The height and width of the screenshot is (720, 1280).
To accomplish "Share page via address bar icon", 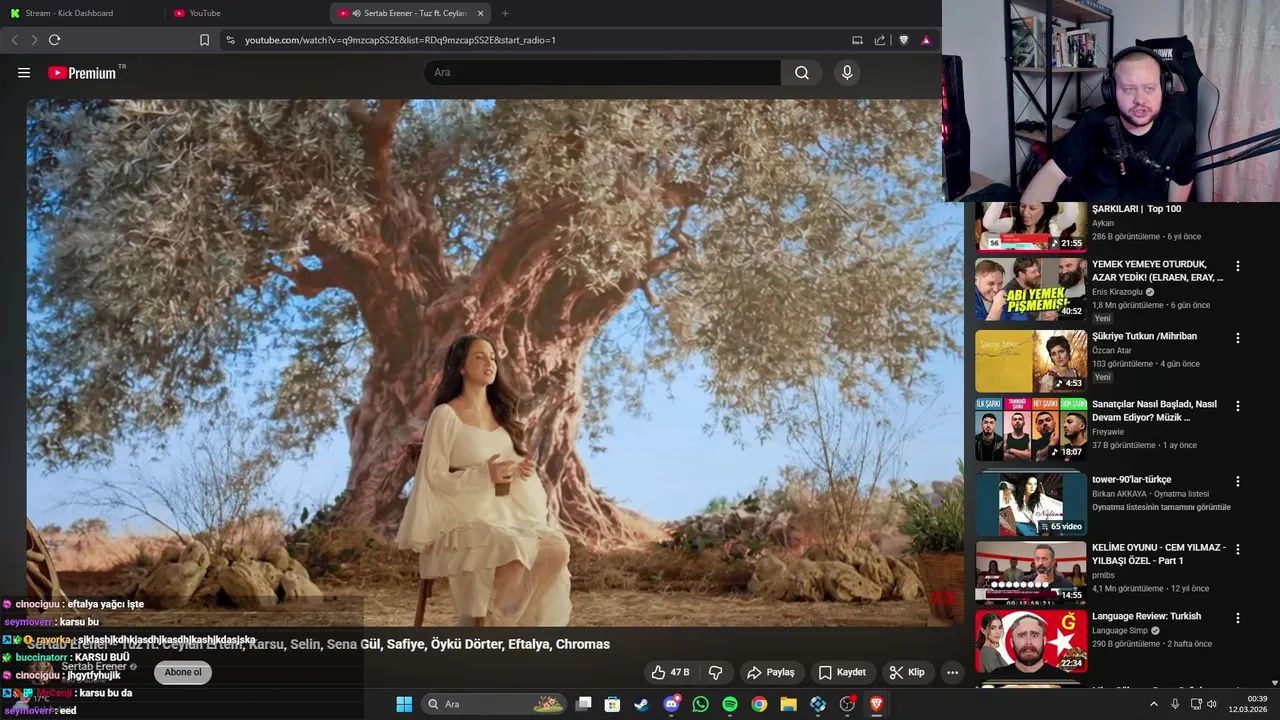I will [x=880, y=40].
